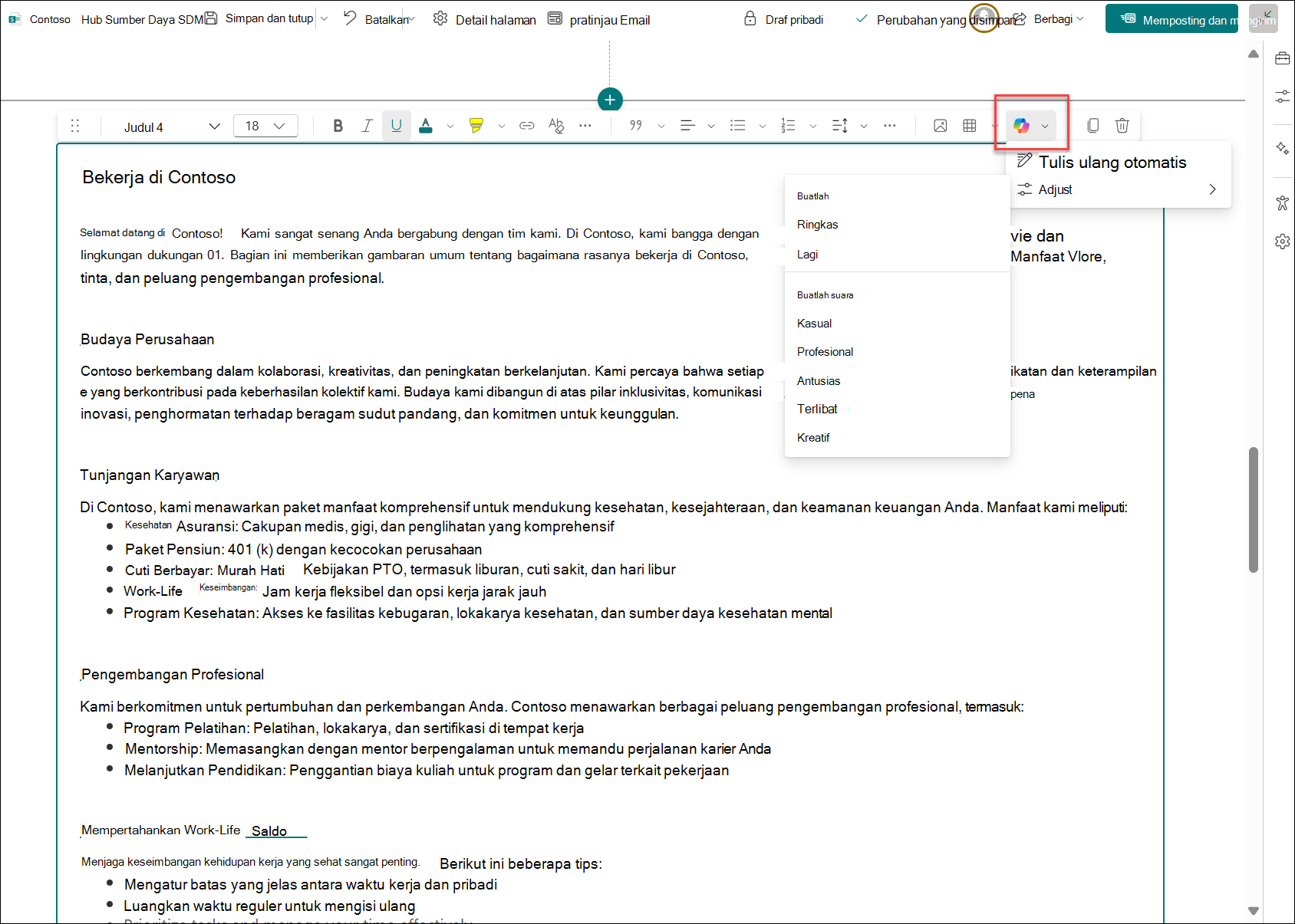Click the scroll down arrow at the scrollbar bottom
Image resolution: width=1295 pixels, height=924 pixels.
(x=1254, y=911)
